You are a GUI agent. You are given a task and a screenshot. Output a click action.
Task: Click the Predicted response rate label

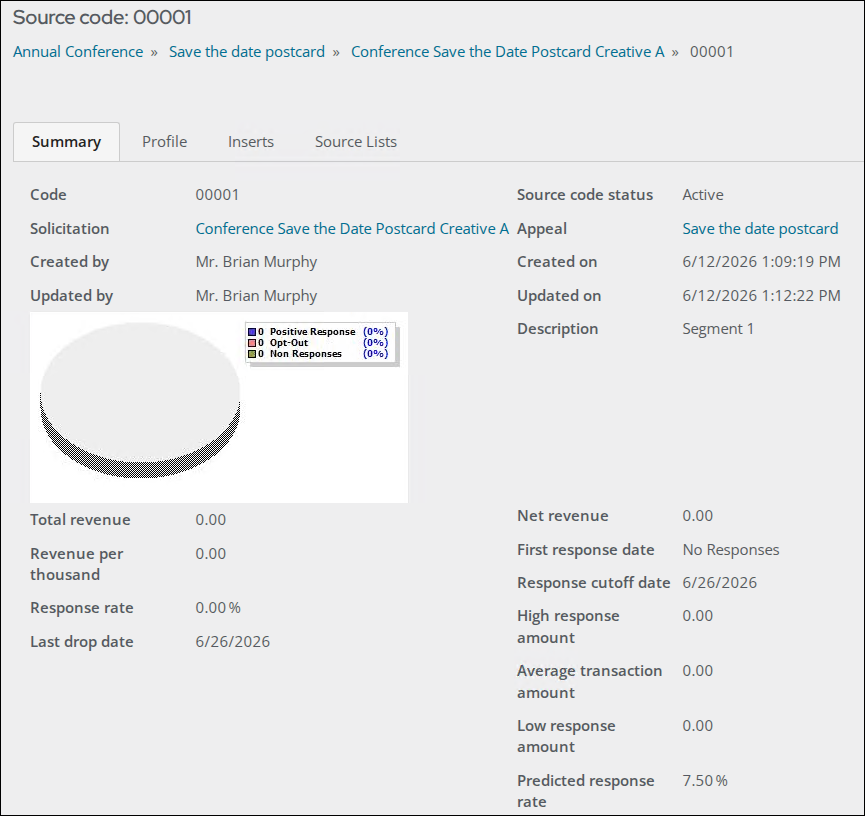(585, 791)
